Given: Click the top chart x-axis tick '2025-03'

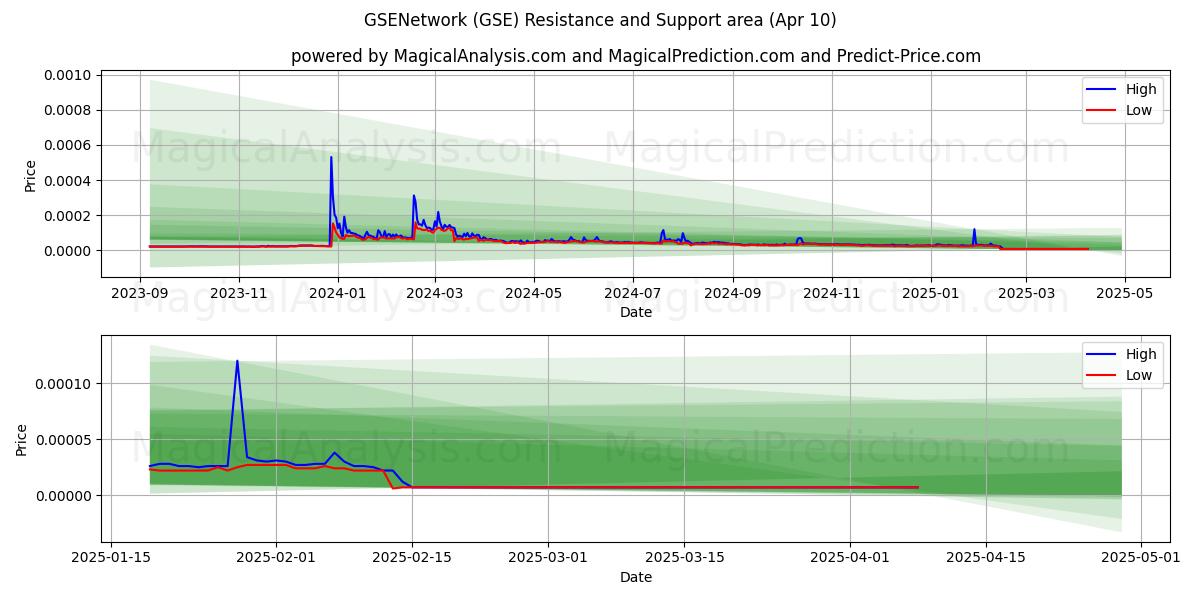Looking at the screenshot, I should click(1026, 293).
